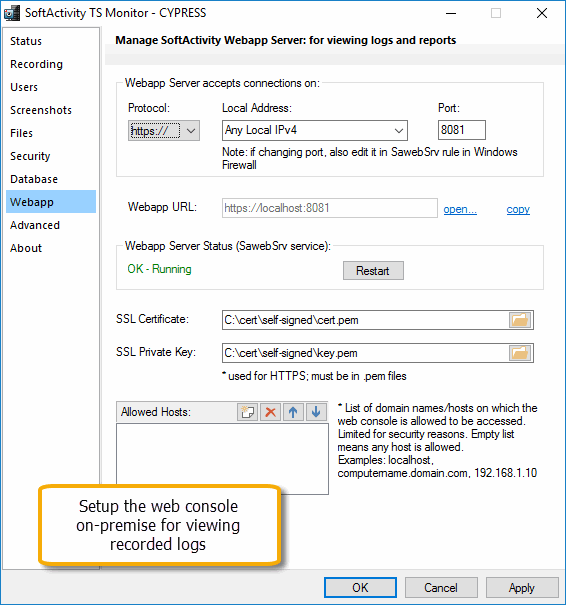
Task: Select the Recording section in sidebar
Action: pos(36,64)
